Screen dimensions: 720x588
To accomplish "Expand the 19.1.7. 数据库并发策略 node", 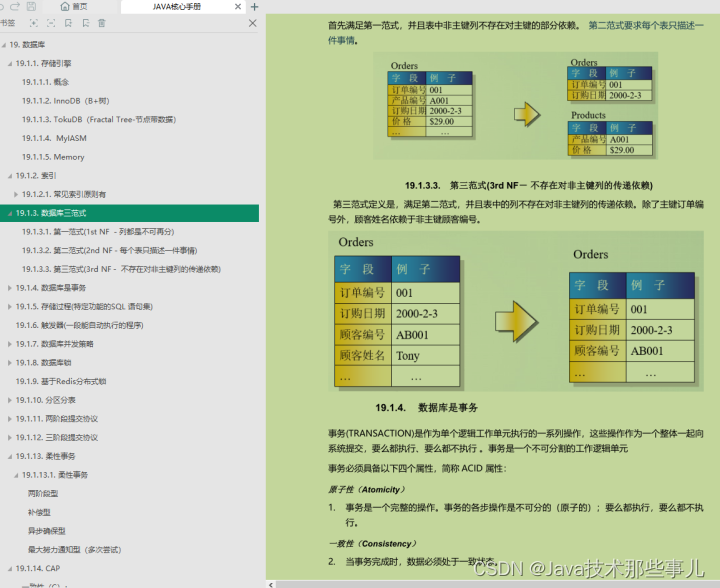I will coord(10,344).
